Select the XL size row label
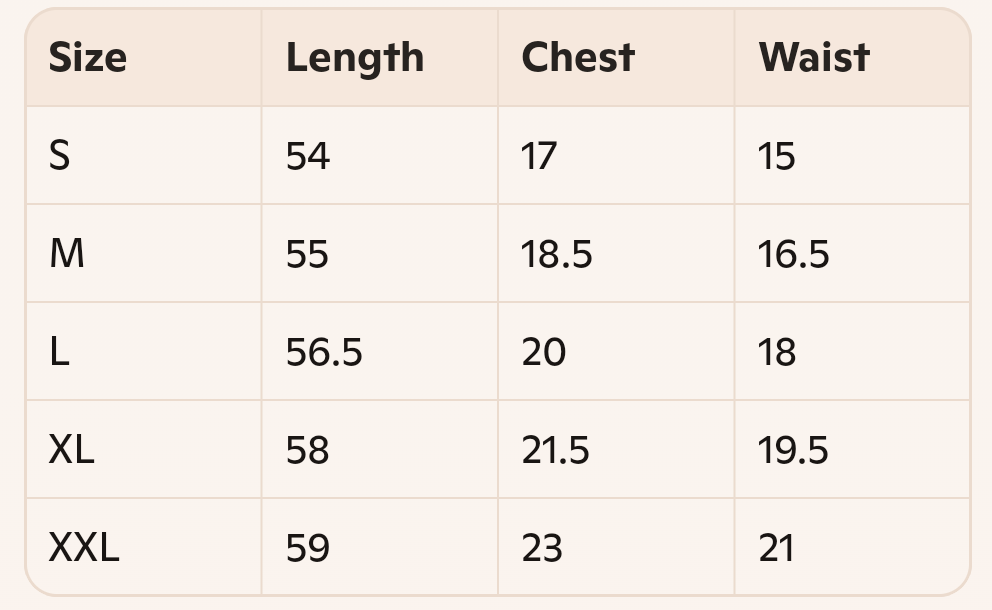Image resolution: width=992 pixels, height=610 pixels. click(71, 450)
